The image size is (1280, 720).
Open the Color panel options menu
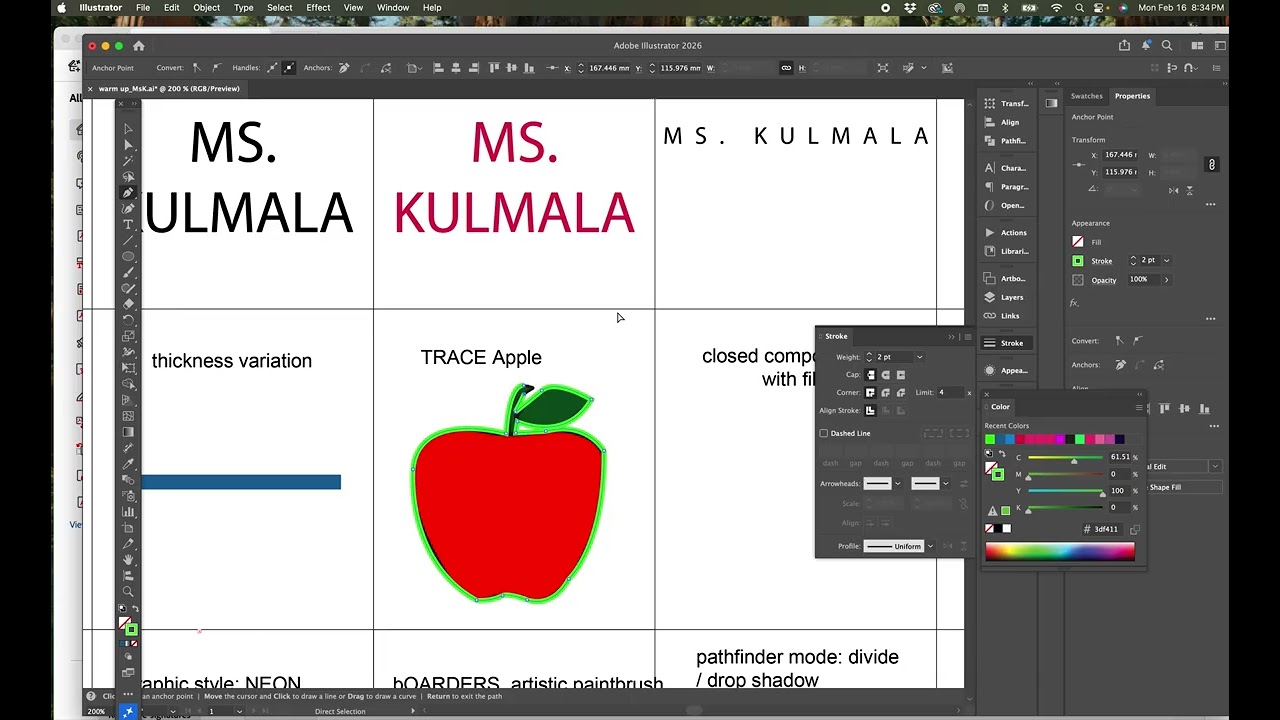point(1139,407)
